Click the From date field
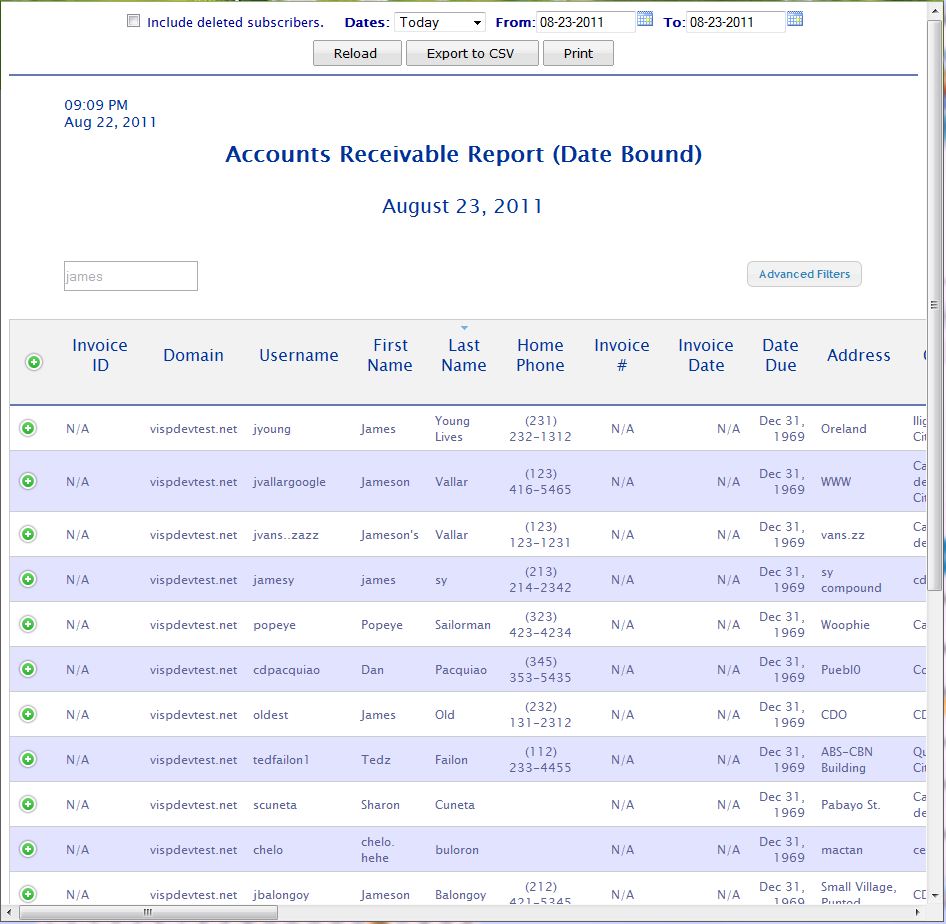946x924 pixels. [585, 22]
